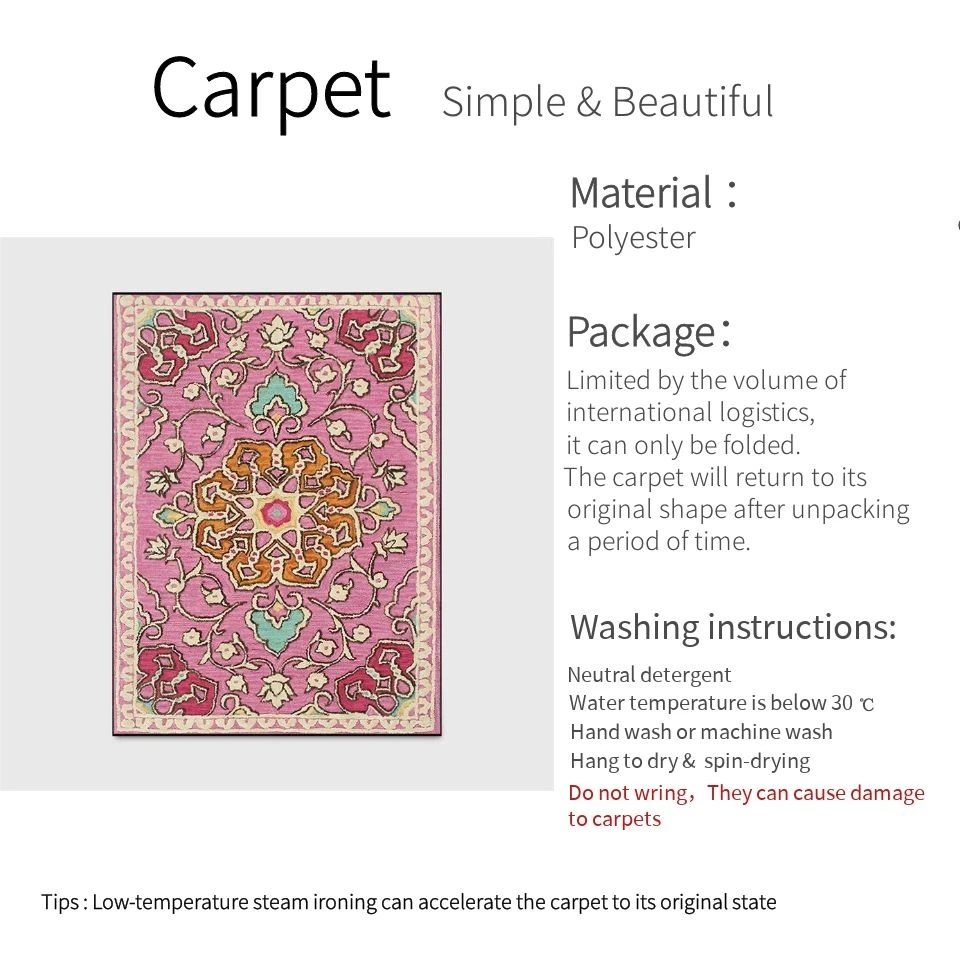960x960 pixels.
Task: Click the red 'Do not wring' warning
Action: click(632, 793)
